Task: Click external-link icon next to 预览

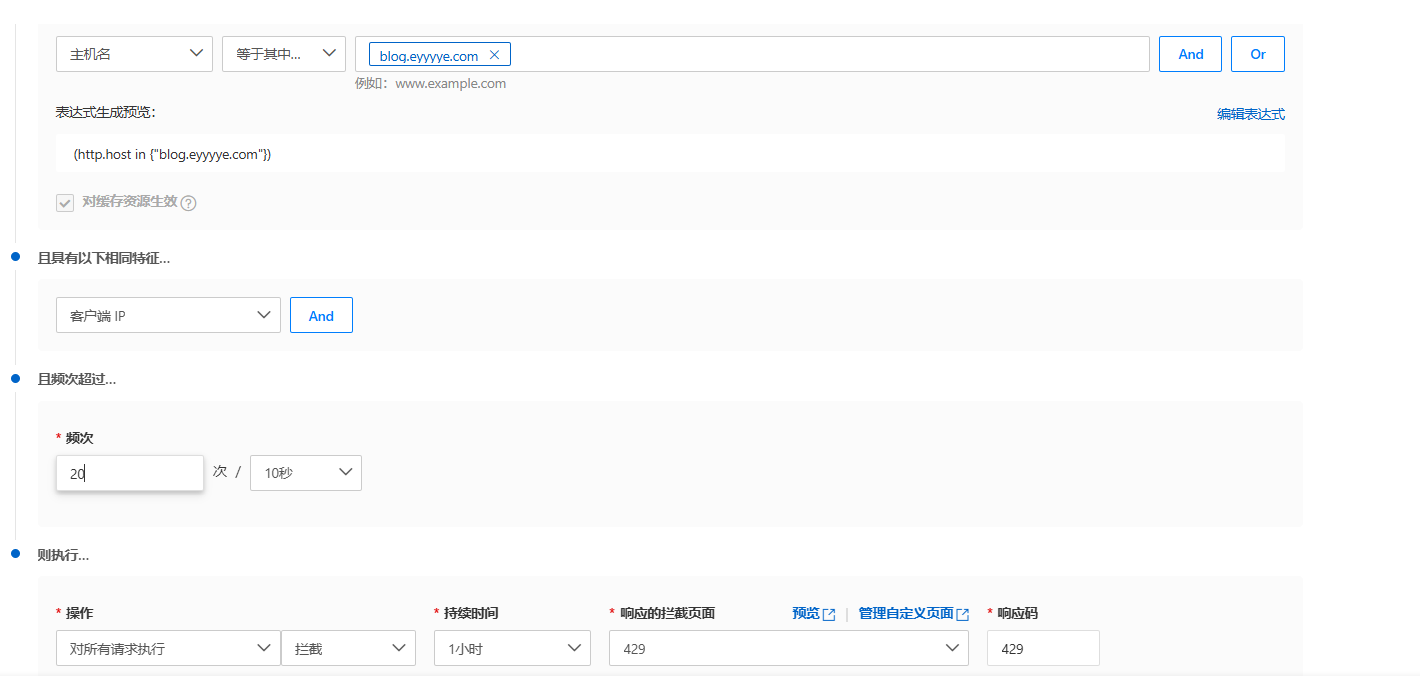Action: pos(828,614)
